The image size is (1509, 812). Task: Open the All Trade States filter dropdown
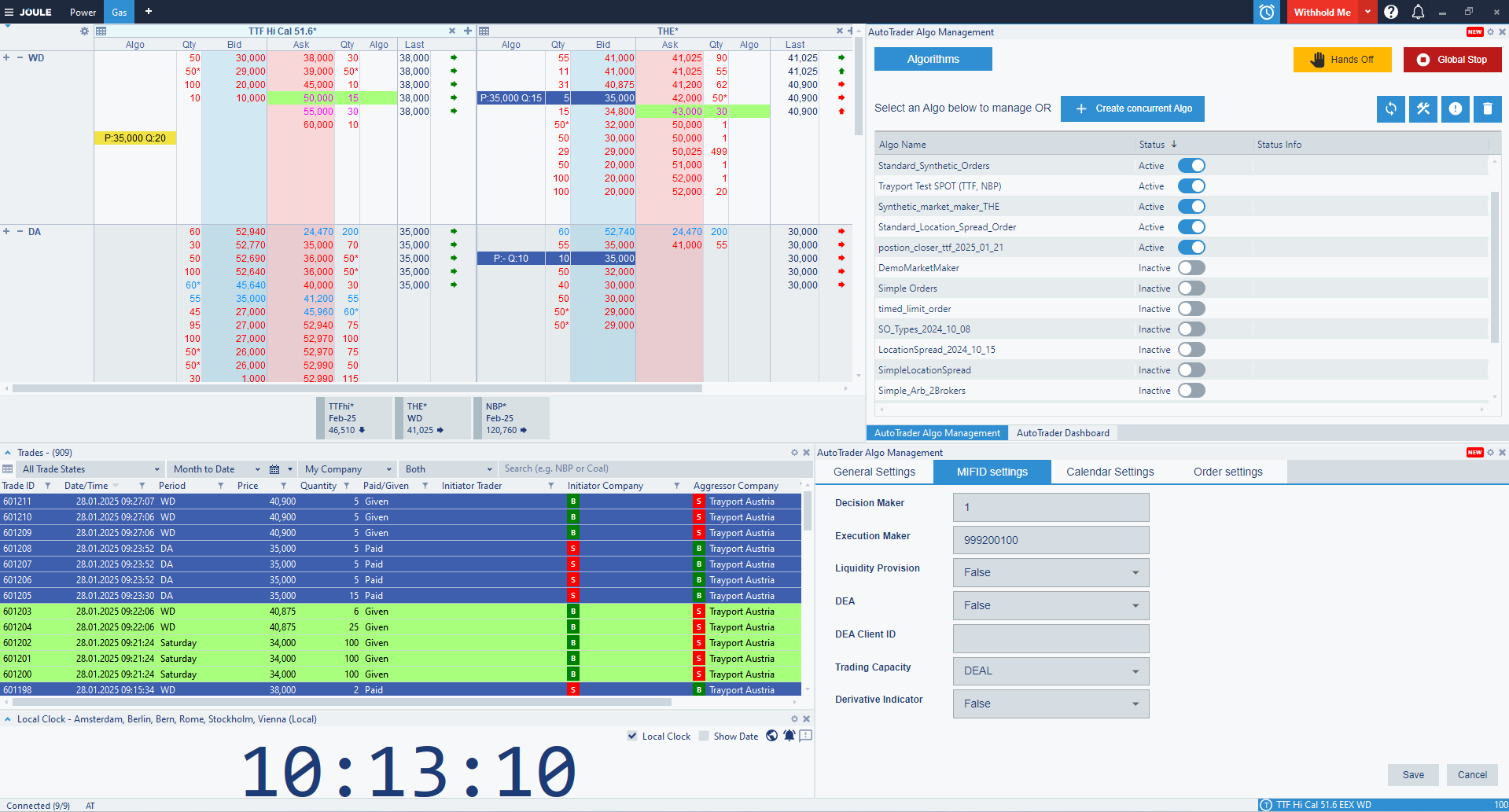[x=90, y=469]
